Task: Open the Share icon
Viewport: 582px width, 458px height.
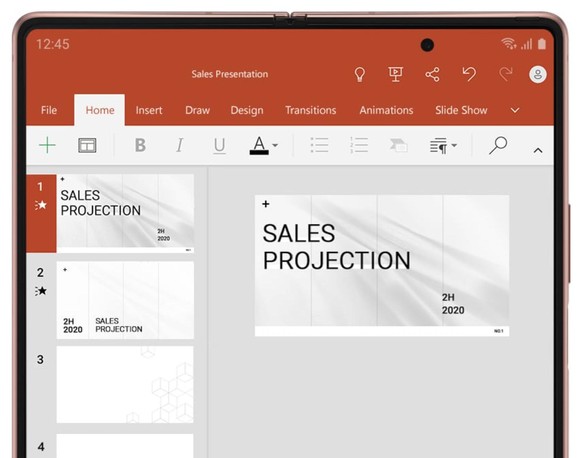Action: coord(432,74)
